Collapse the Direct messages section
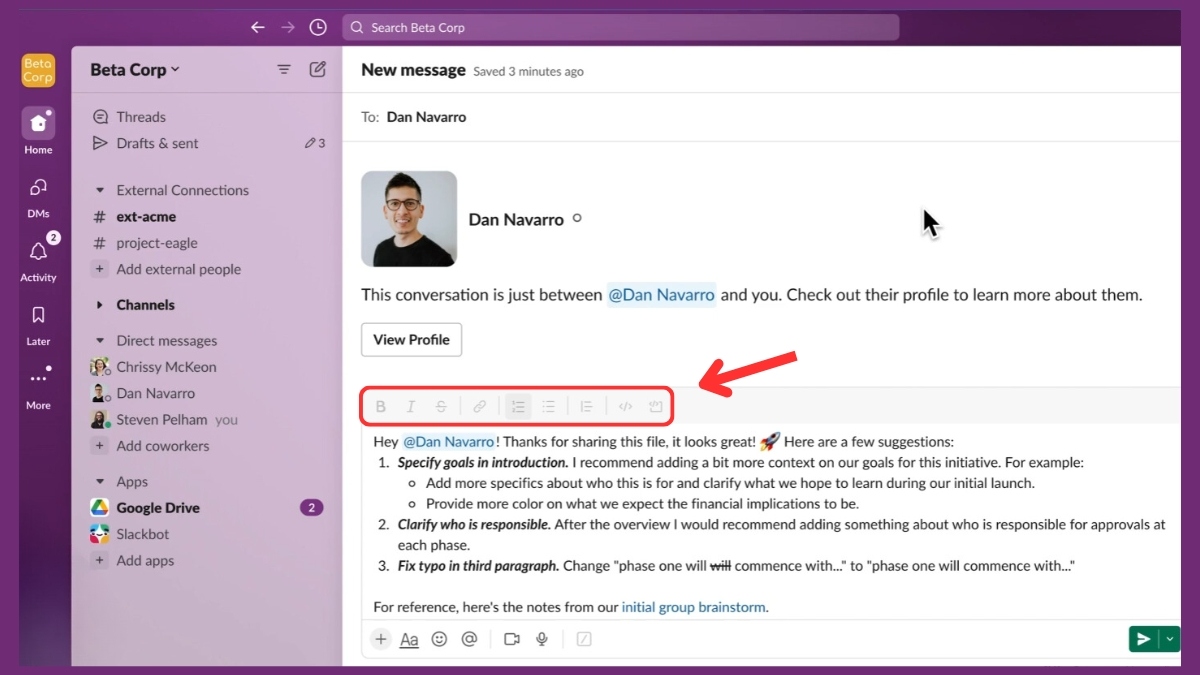Viewport: 1200px width, 675px height. click(99, 341)
